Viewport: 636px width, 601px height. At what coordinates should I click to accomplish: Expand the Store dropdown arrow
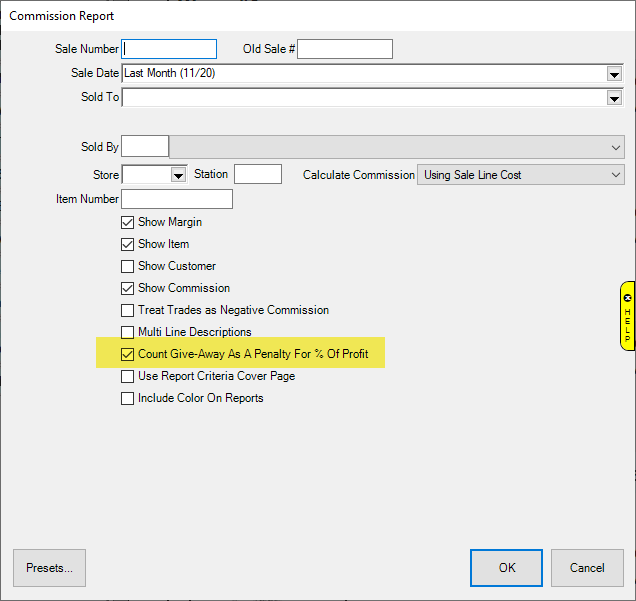tap(179, 175)
